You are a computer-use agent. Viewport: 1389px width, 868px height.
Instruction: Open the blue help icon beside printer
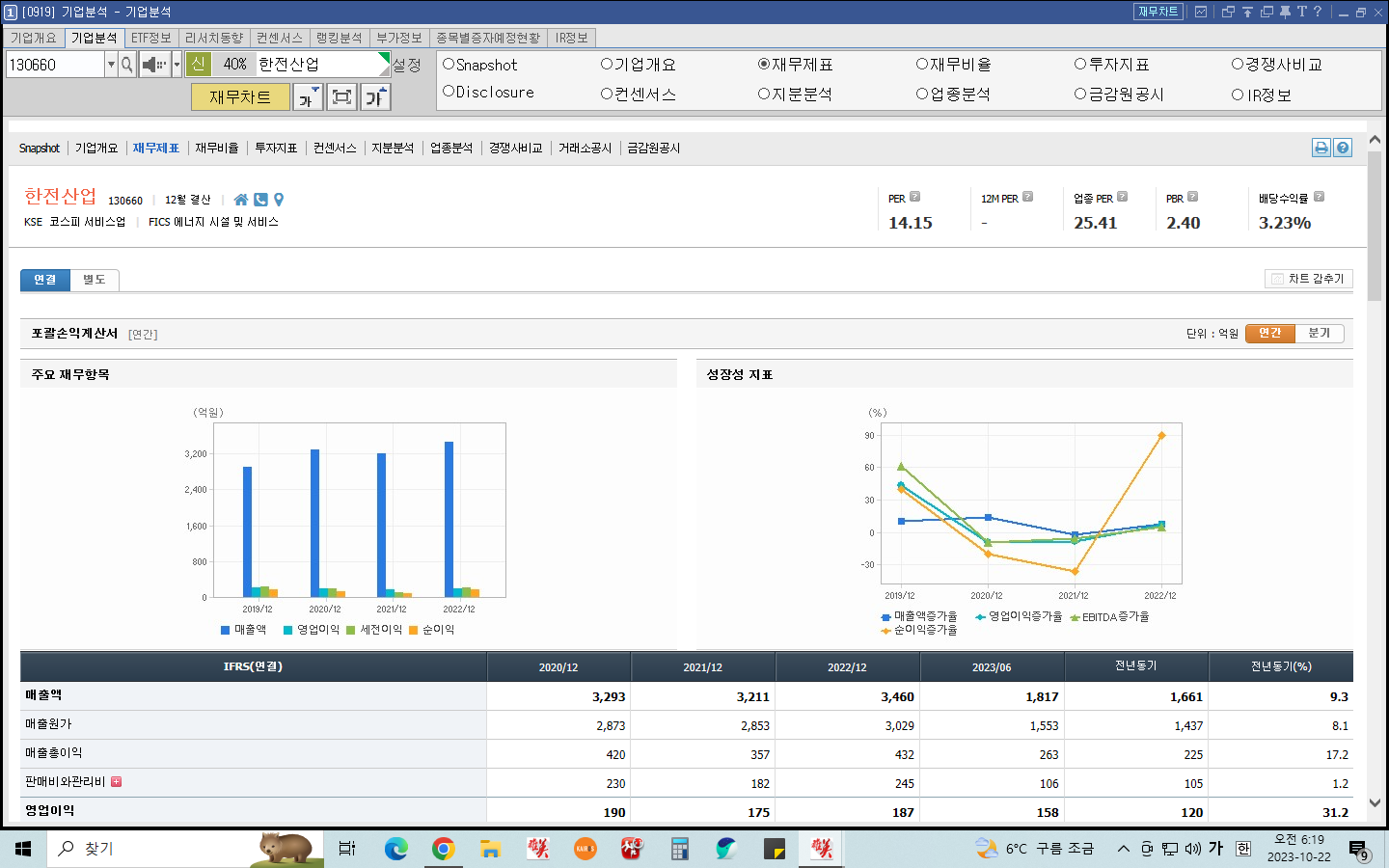(x=1343, y=148)
